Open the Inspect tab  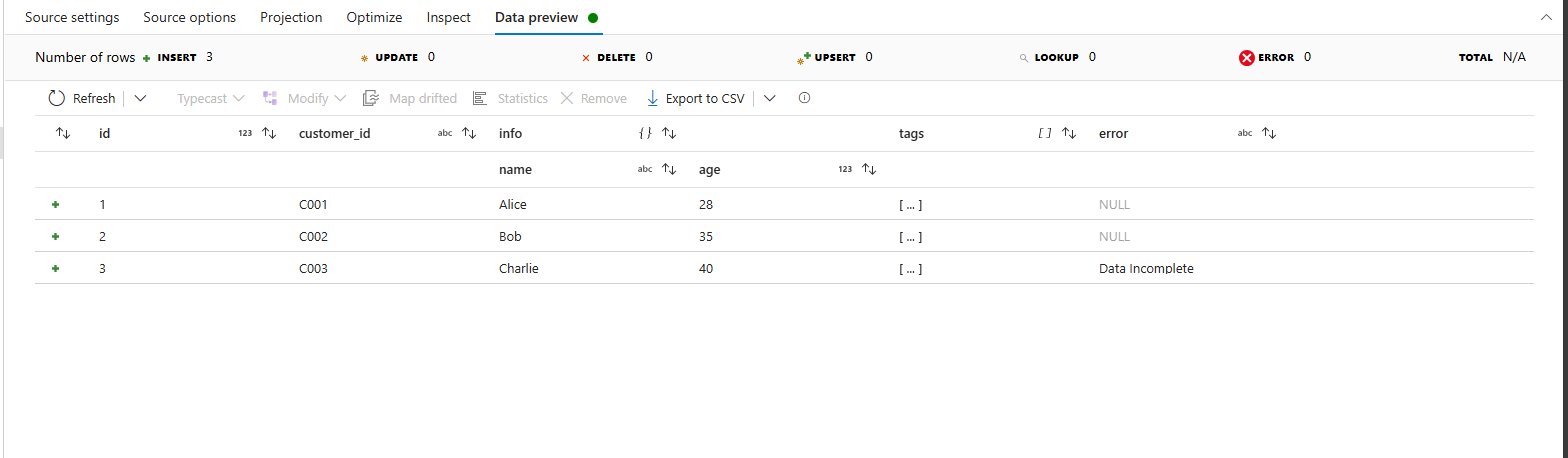(x=448, y=18)
